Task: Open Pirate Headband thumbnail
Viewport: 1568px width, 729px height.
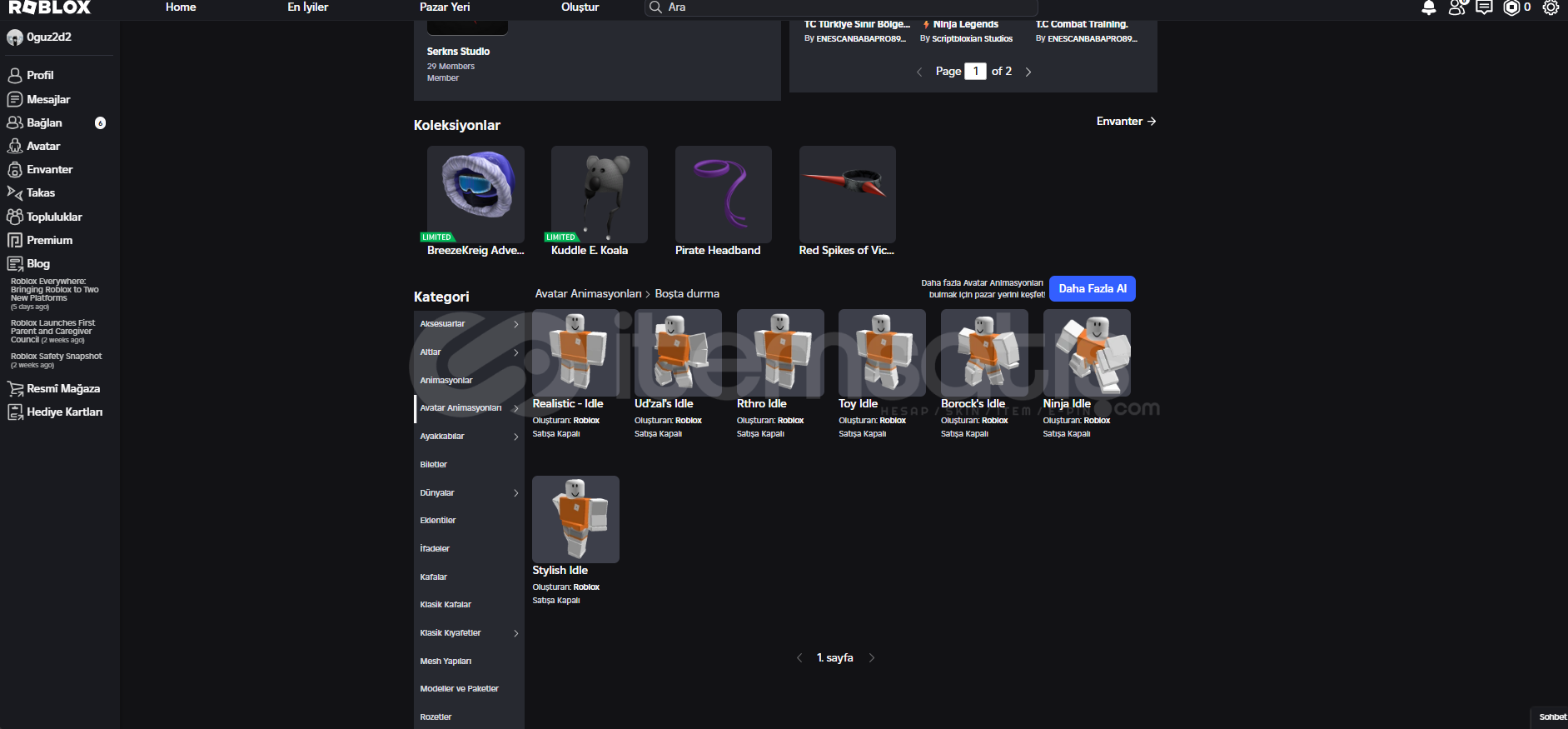Action: point(724,194)
